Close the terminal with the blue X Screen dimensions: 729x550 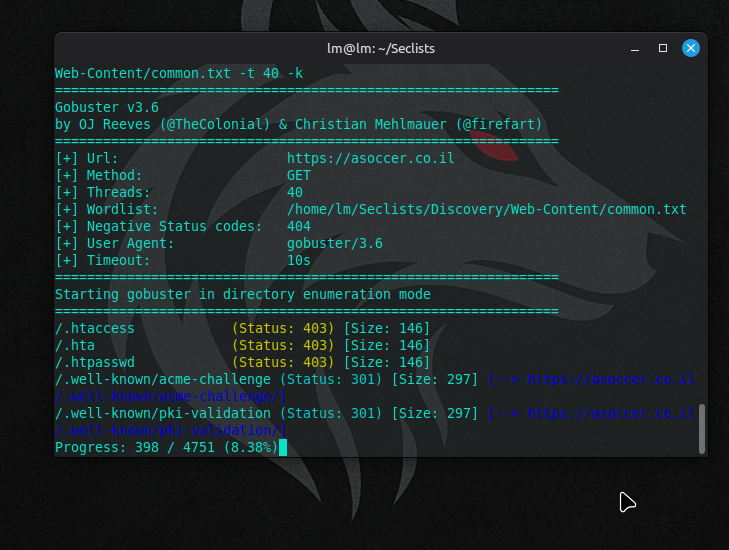click(690, 48)
